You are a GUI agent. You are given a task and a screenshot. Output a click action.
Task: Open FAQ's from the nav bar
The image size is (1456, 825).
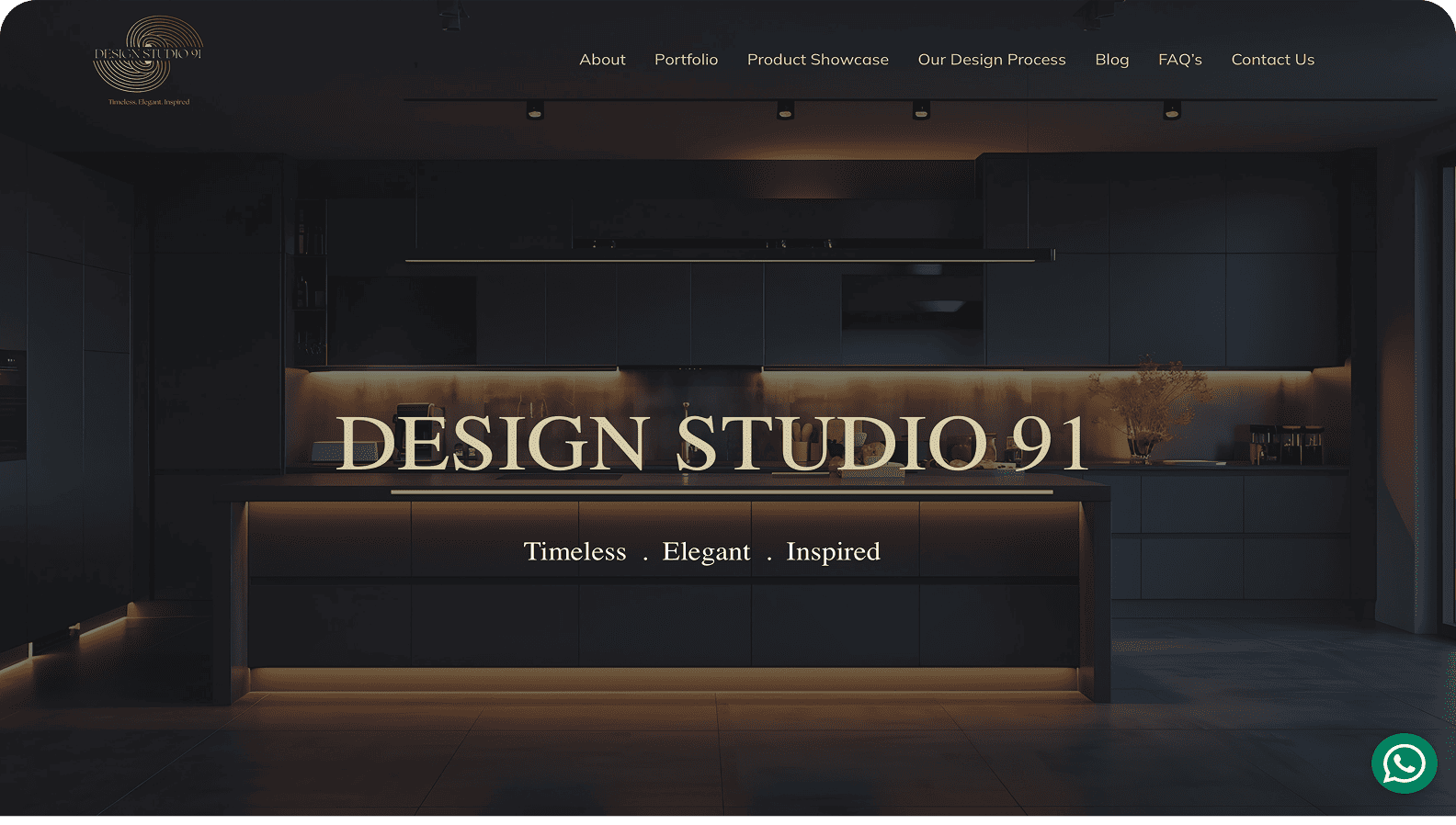click(x=1180, y=60)
